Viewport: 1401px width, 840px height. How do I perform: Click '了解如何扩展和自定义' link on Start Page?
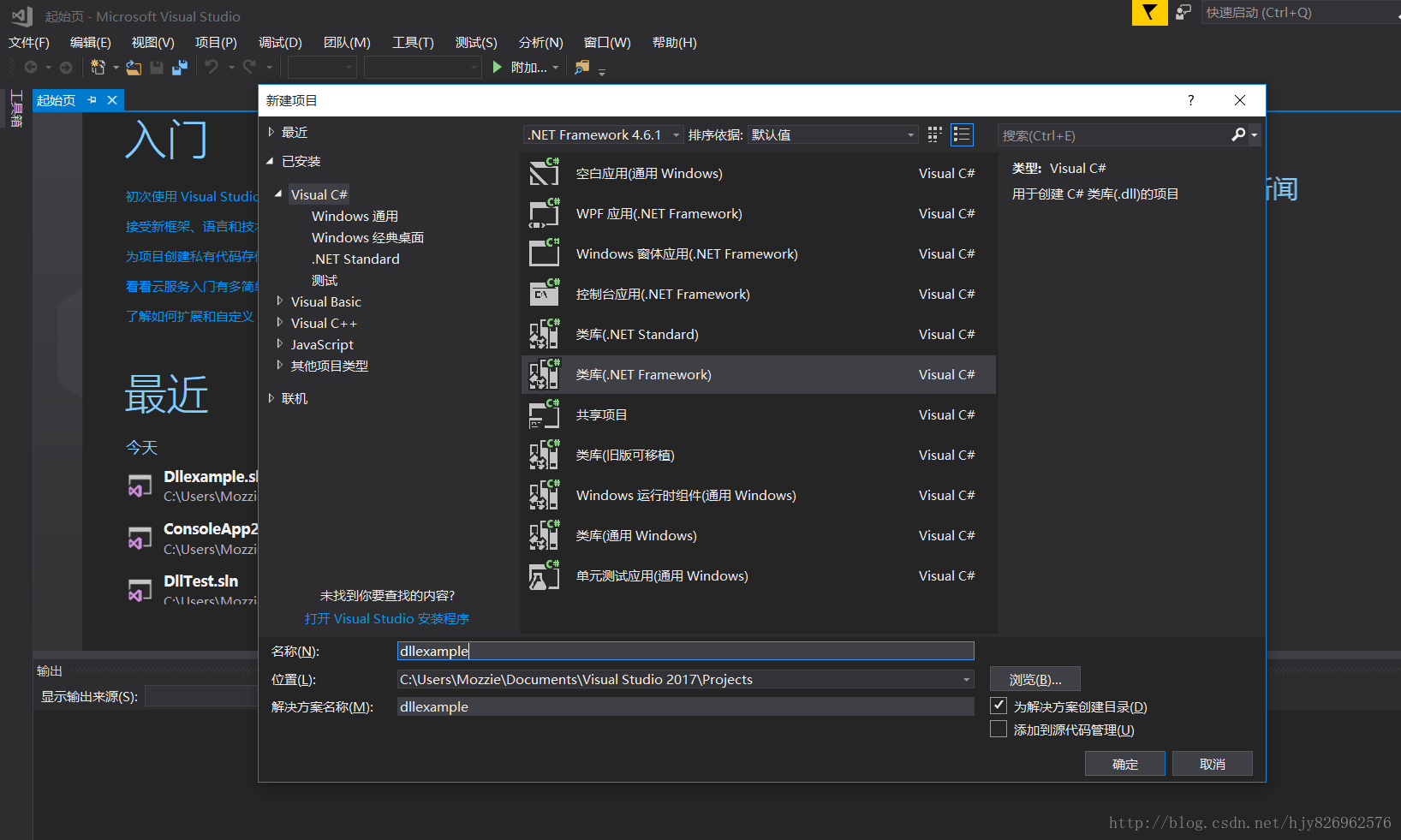(190, 316)
